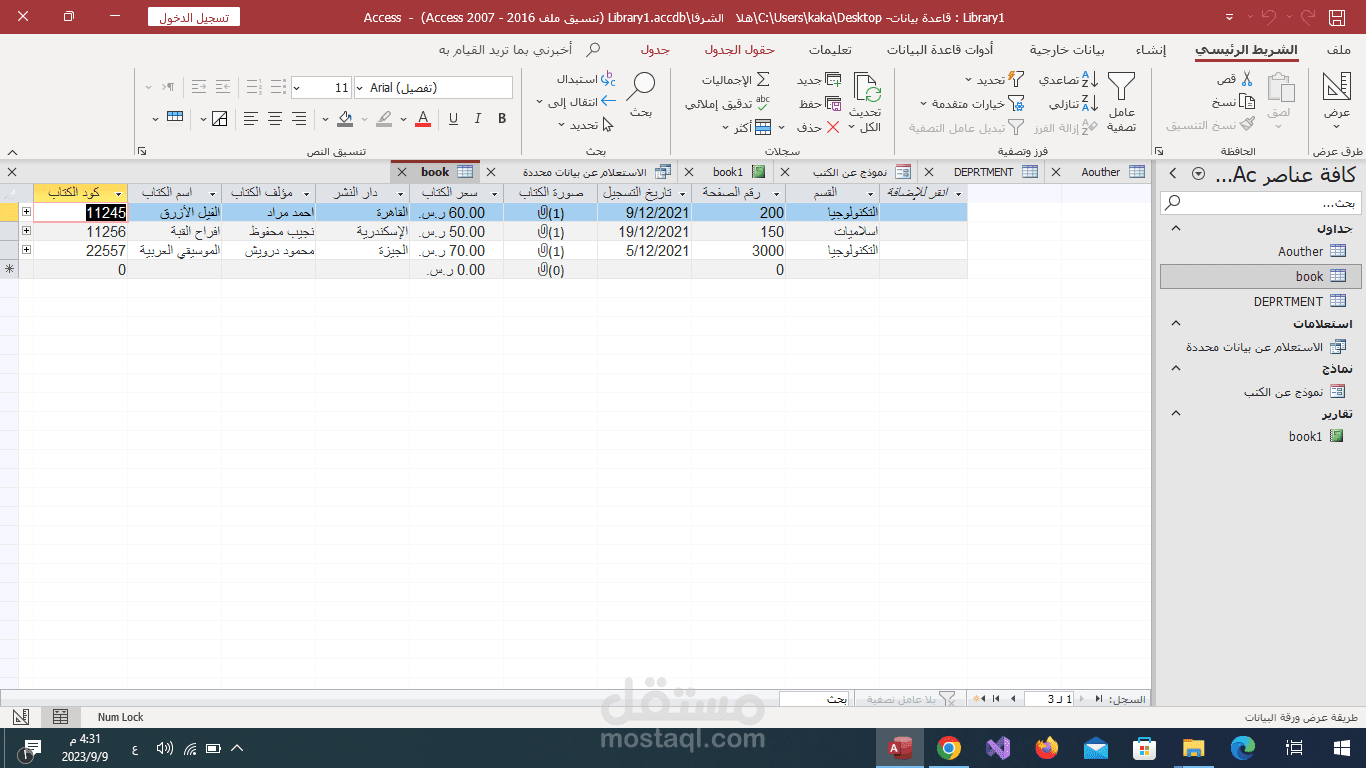Open Microsoft Edge from the taskbar
The image size is (1366, 768).
[1243, 748]
